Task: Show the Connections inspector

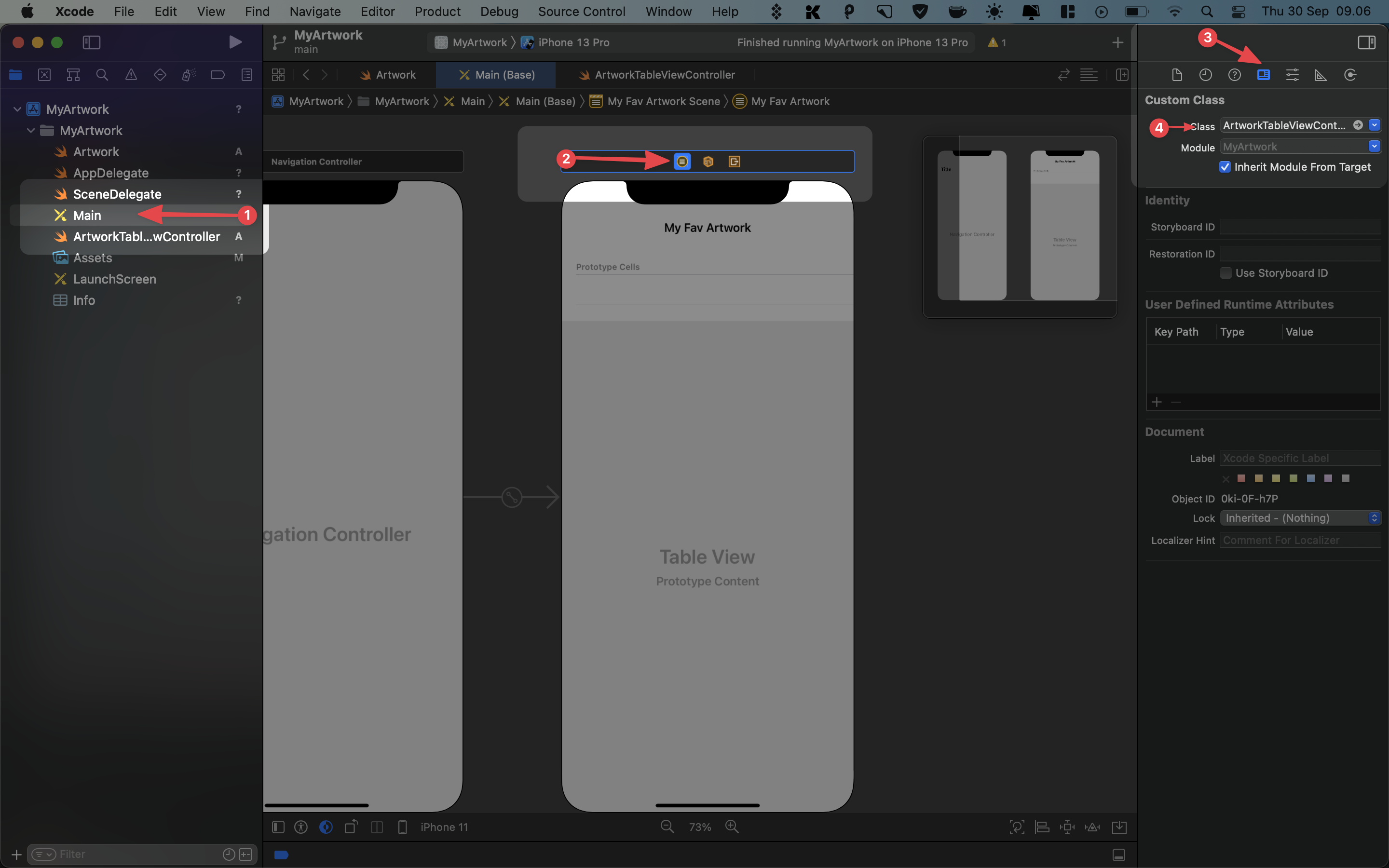Action: [x=1350, y=75]
